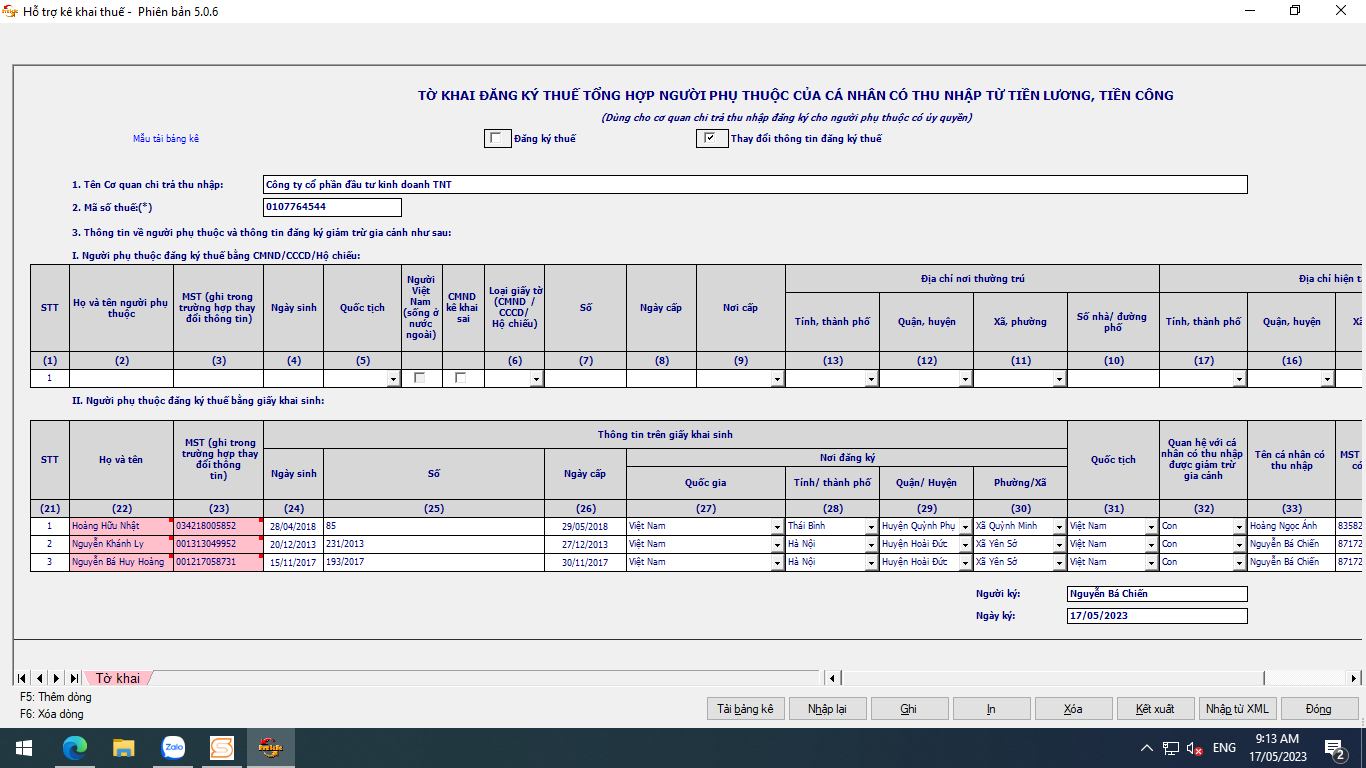Open Microsoft Edge from the taskbar
This screenshot has height=768, width=1366.
[x=75, y=747]
